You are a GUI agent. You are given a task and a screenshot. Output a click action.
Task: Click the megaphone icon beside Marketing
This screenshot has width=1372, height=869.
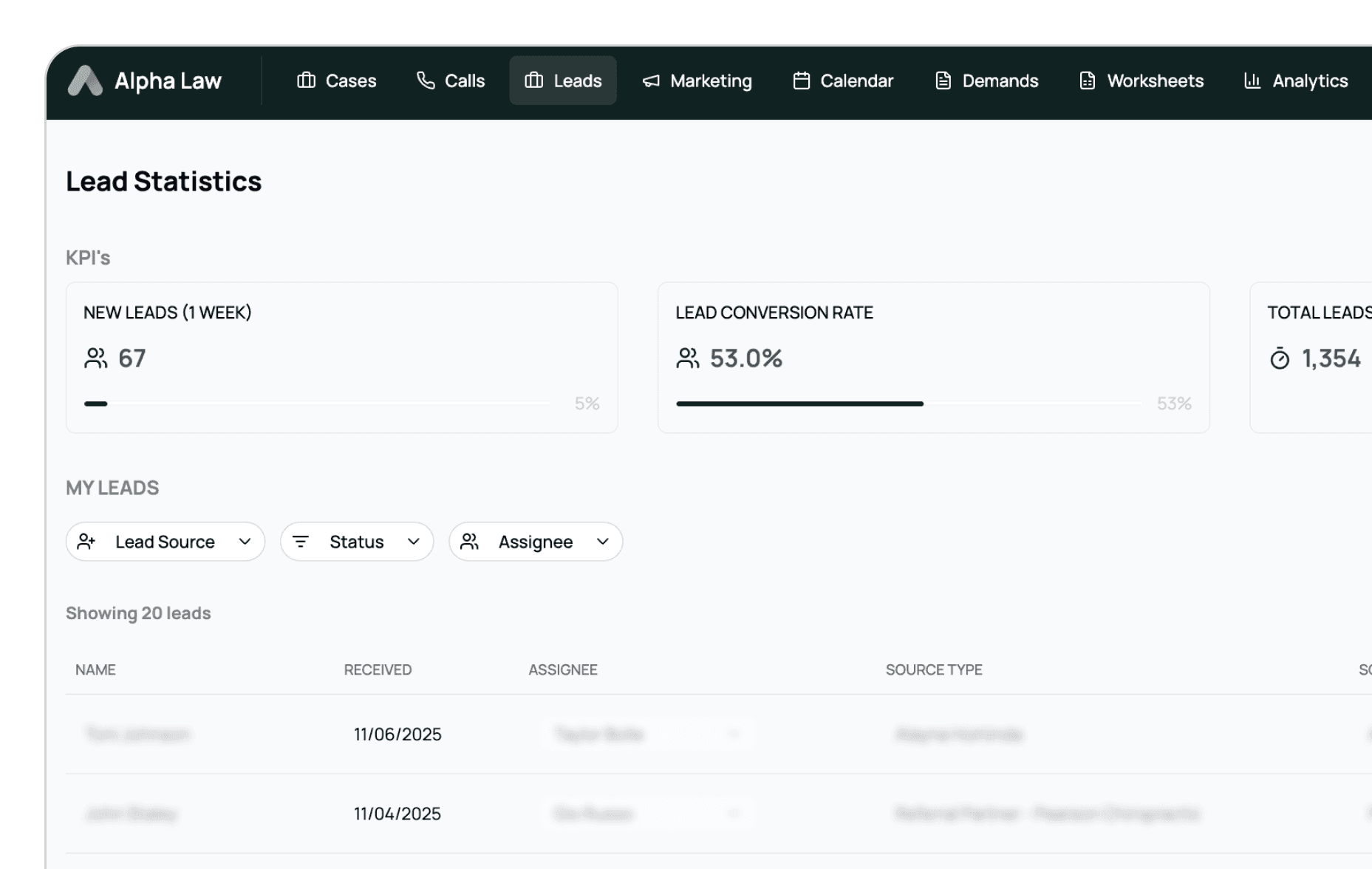click(x=651, y=81)
